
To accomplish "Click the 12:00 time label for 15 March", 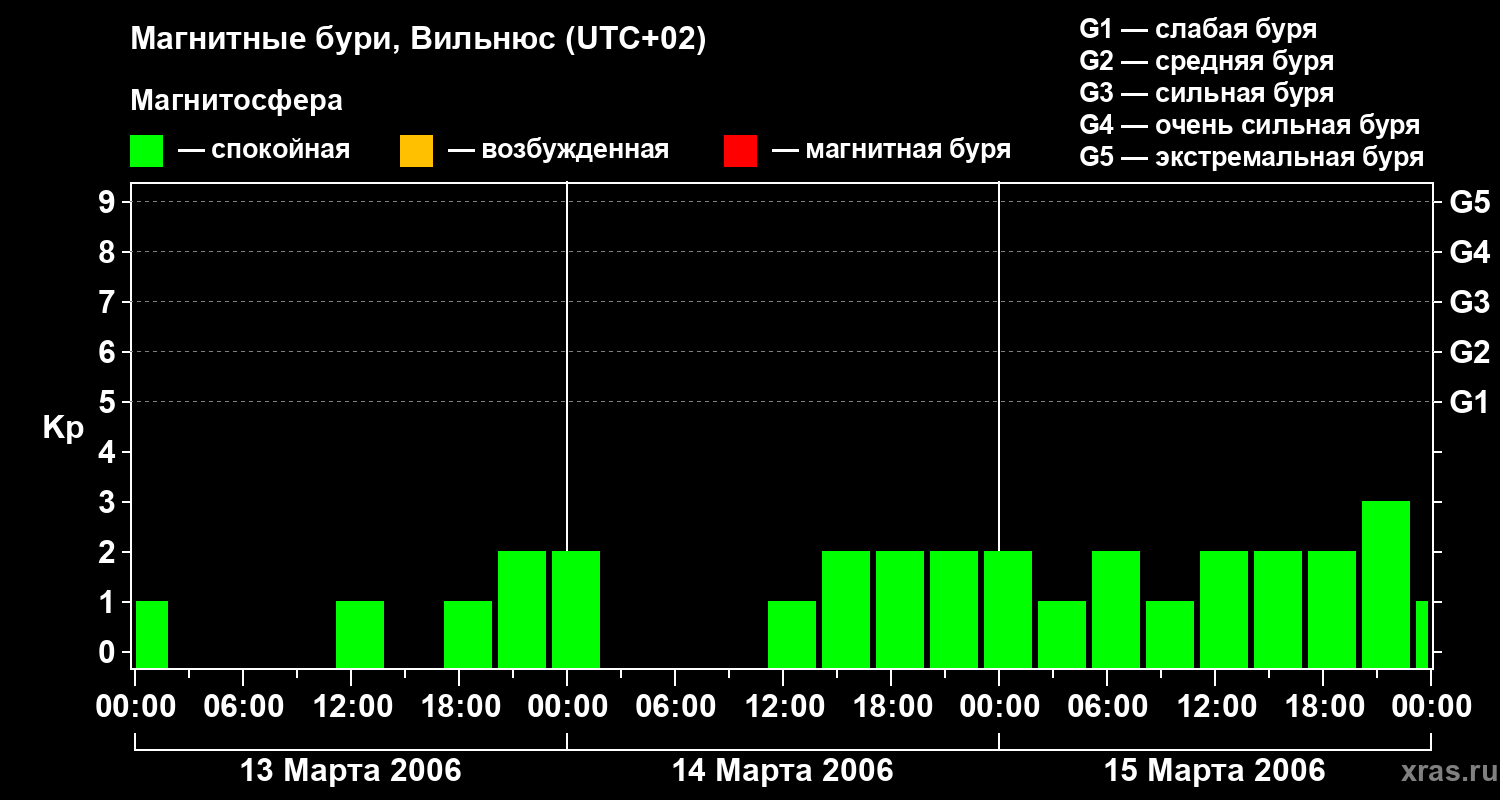I will pos(1215,706).
